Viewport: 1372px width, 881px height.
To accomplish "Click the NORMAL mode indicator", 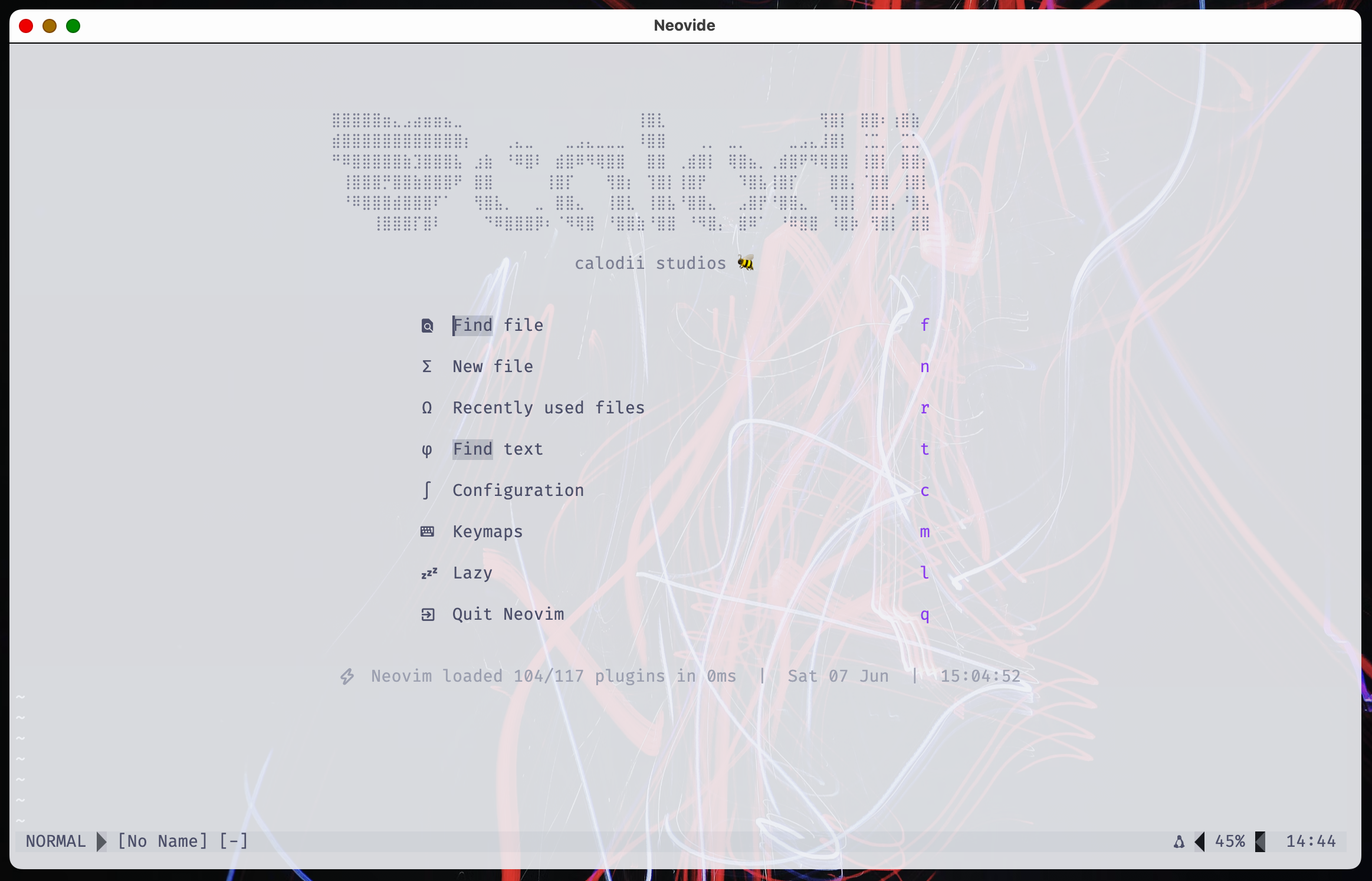I will click(x=56, y=841).
